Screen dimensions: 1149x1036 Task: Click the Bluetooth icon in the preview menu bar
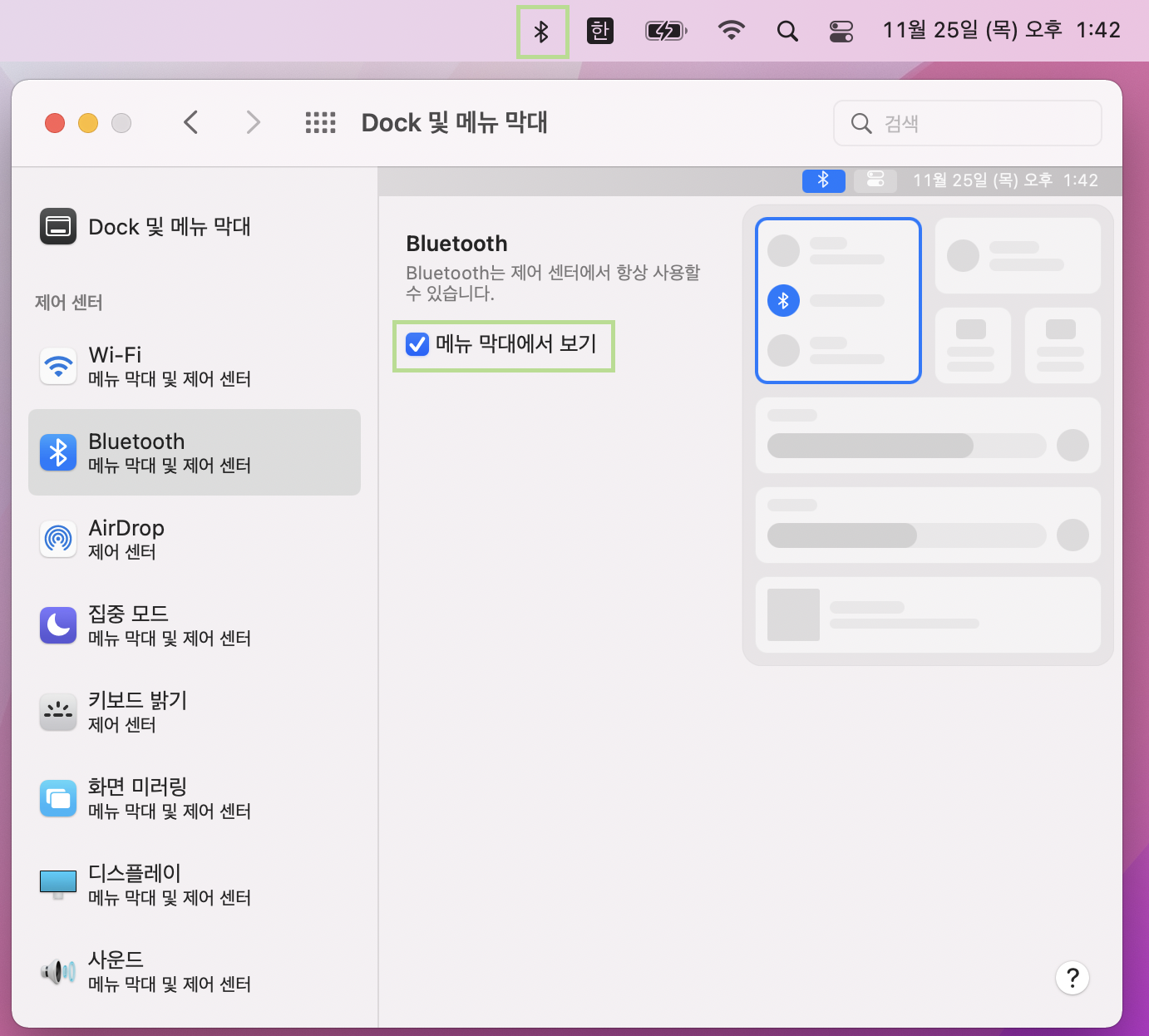pos(823,180)
